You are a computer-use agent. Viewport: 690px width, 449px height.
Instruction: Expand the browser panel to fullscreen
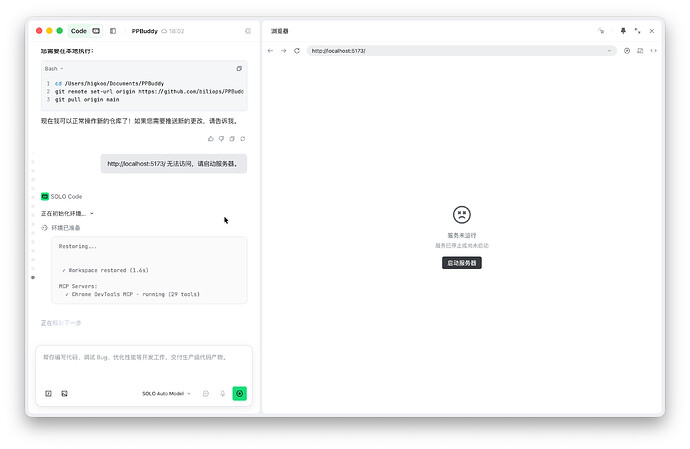coord(637,31)
